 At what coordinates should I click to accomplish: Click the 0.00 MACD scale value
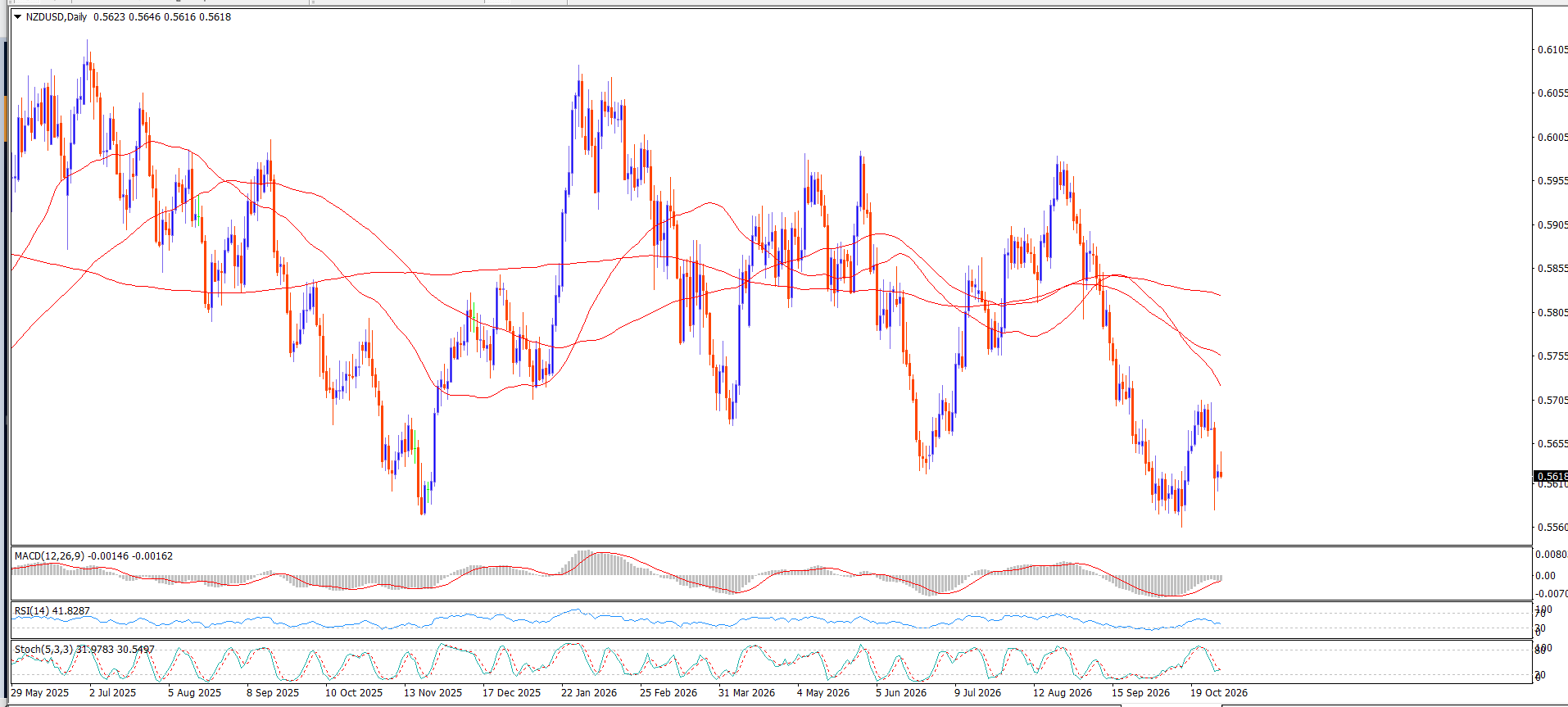tap(1545, 576)
